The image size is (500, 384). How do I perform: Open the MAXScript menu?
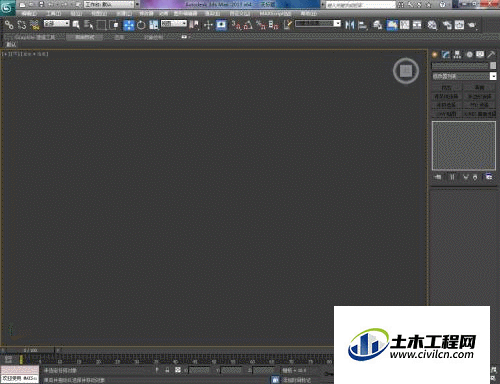tap(275, 14)
